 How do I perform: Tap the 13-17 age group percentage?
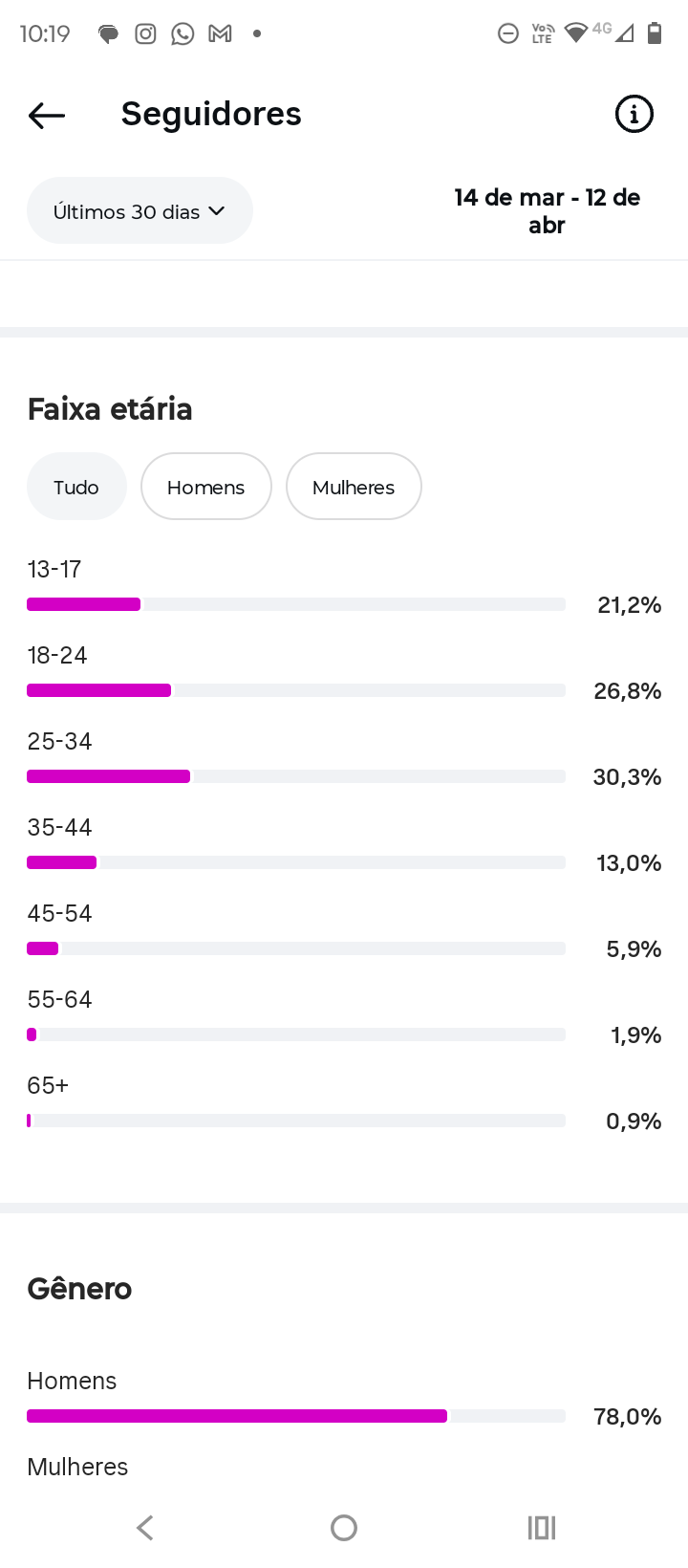629,605
